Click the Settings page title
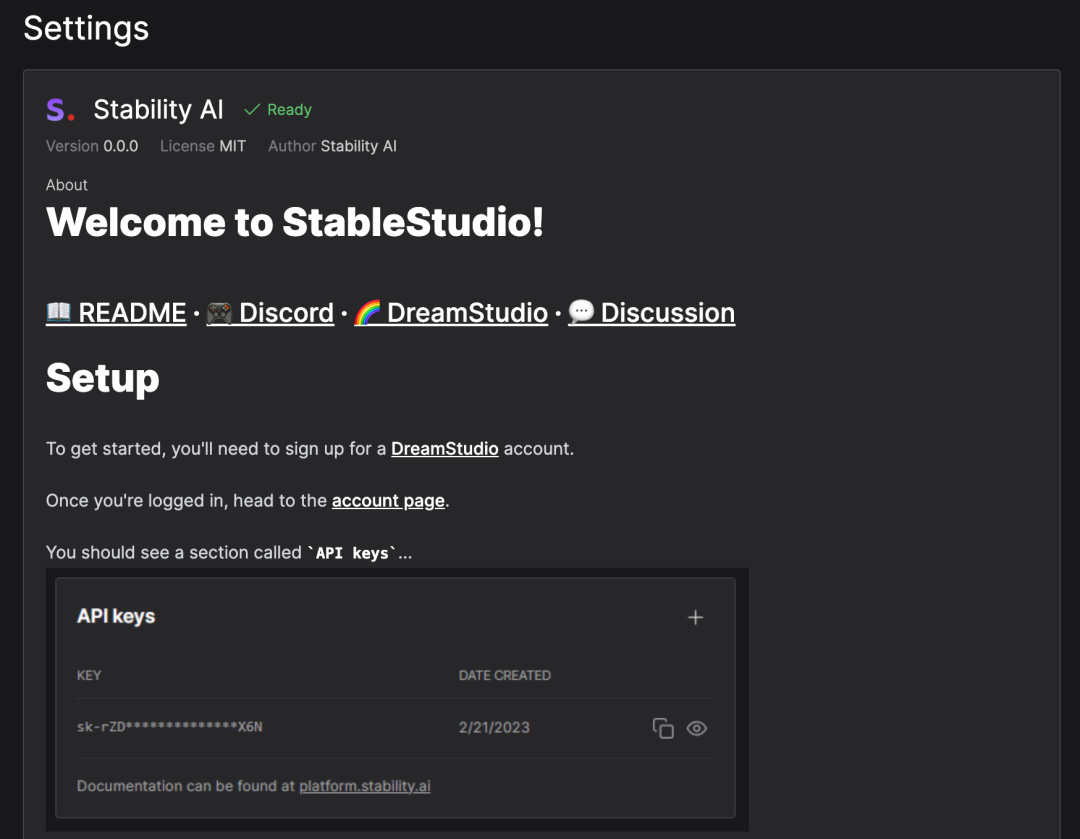 [x=86, y=28]
